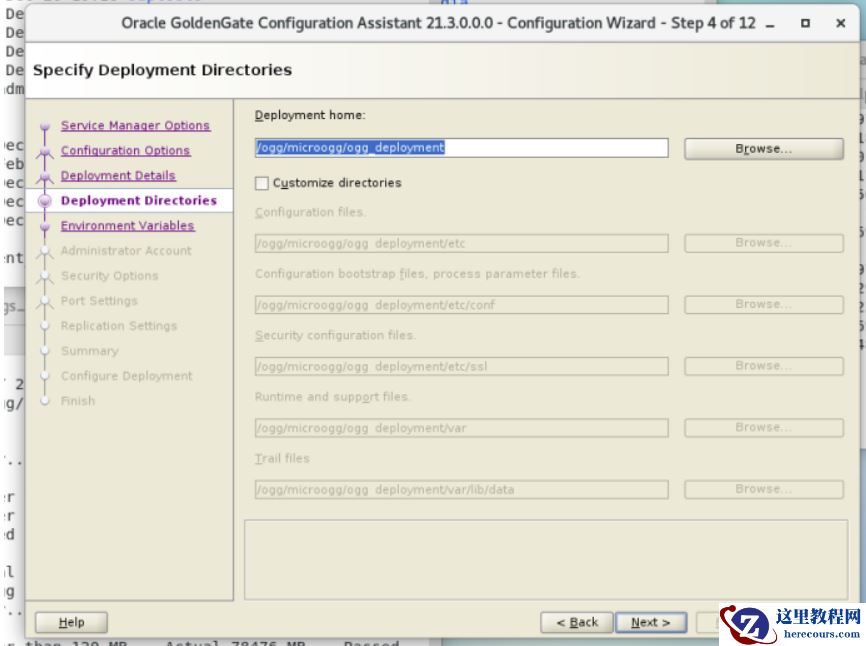Select the Deployment Directories step
Screen dimensions: 866x646
click(139, 200)
